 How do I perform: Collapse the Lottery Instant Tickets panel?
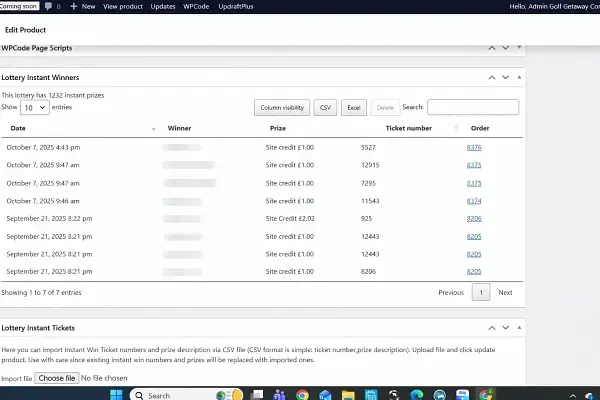click(x=518, y=328)
